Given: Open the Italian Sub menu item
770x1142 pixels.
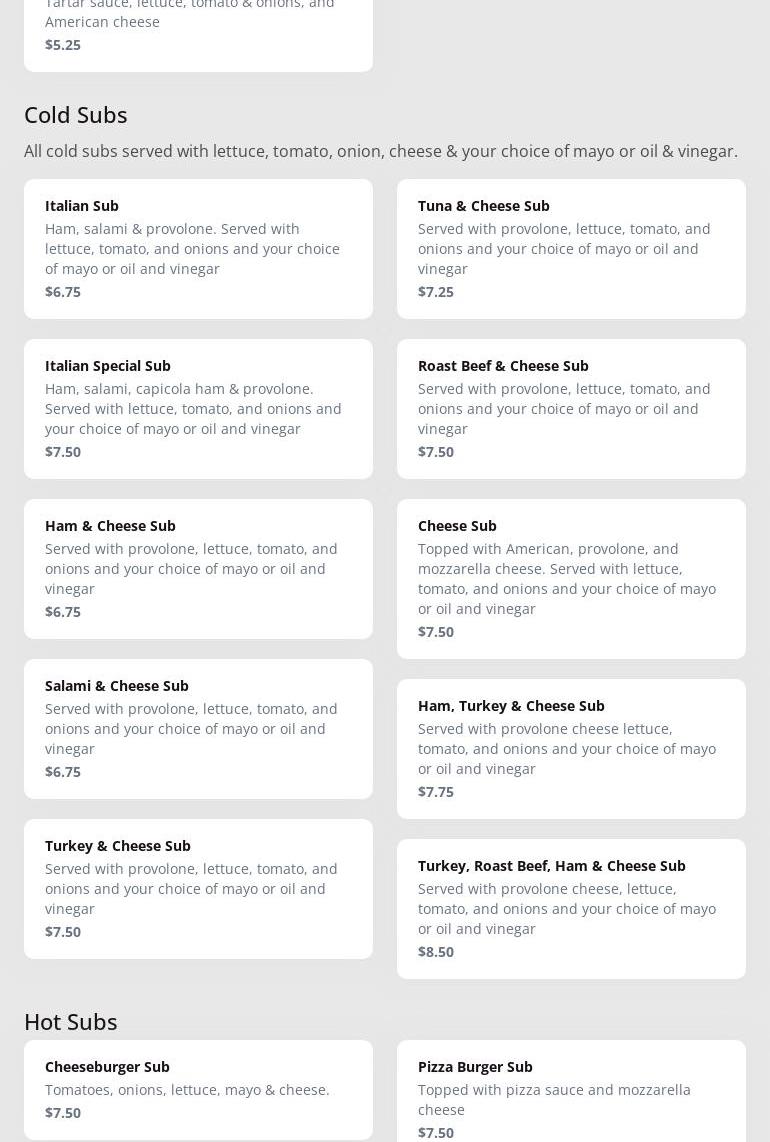Looking at the screenshot, I should [198, 249].
